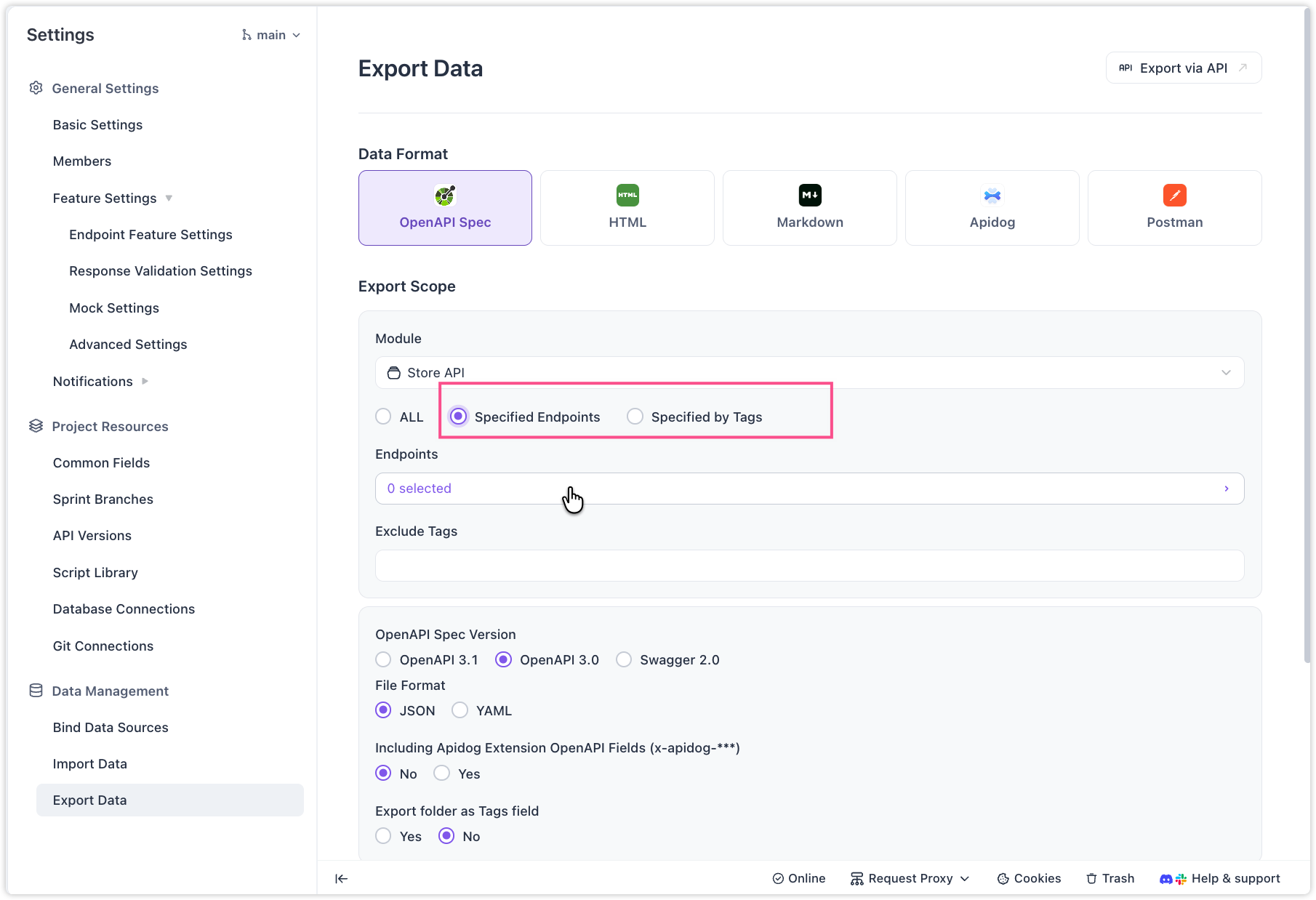1316x900 pixels.
Task: Open the main branch selector
Action: [x=271, y=35]
